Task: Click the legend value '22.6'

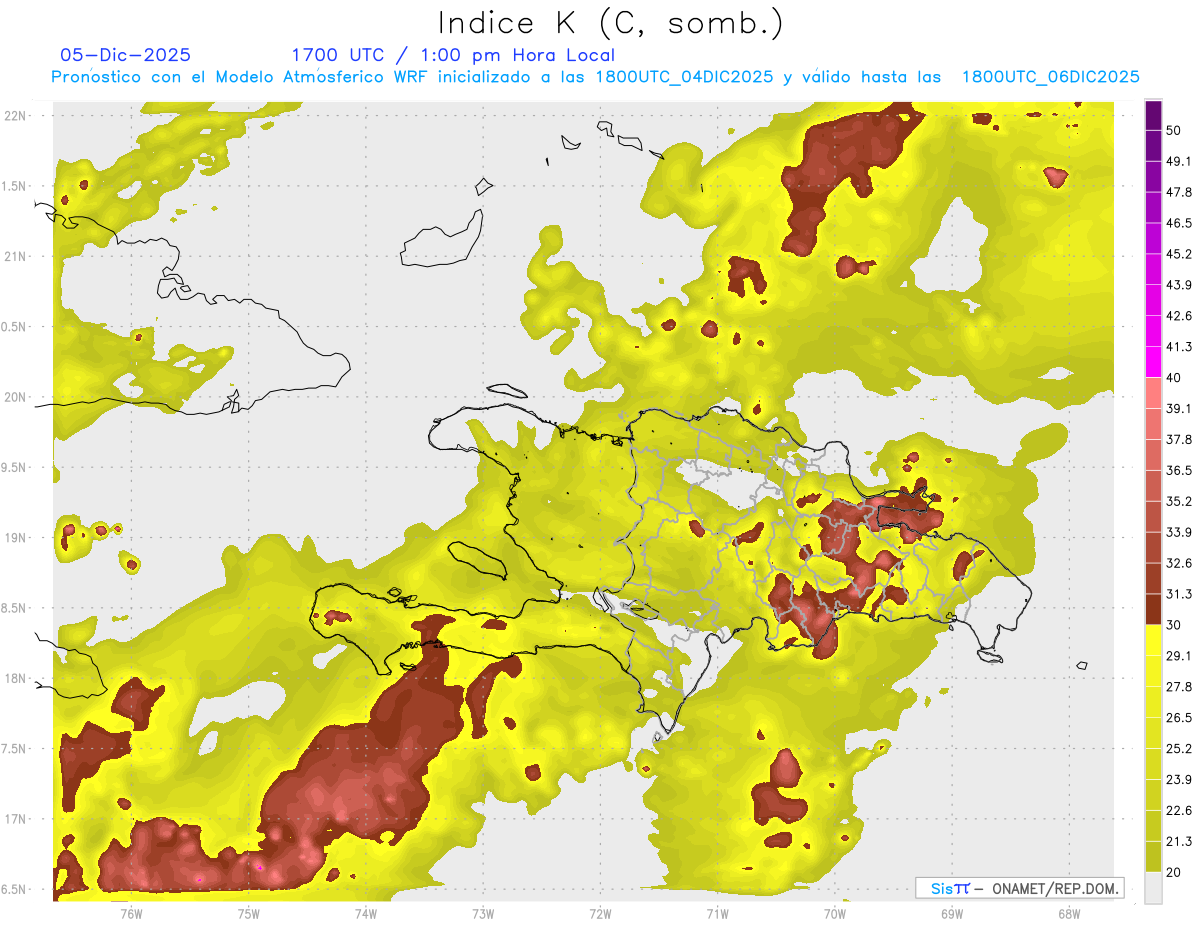Action: 1179,811
